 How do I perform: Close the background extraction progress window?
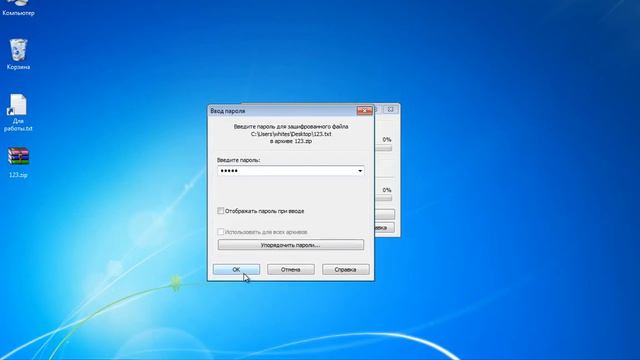click(x=391, y=109)
